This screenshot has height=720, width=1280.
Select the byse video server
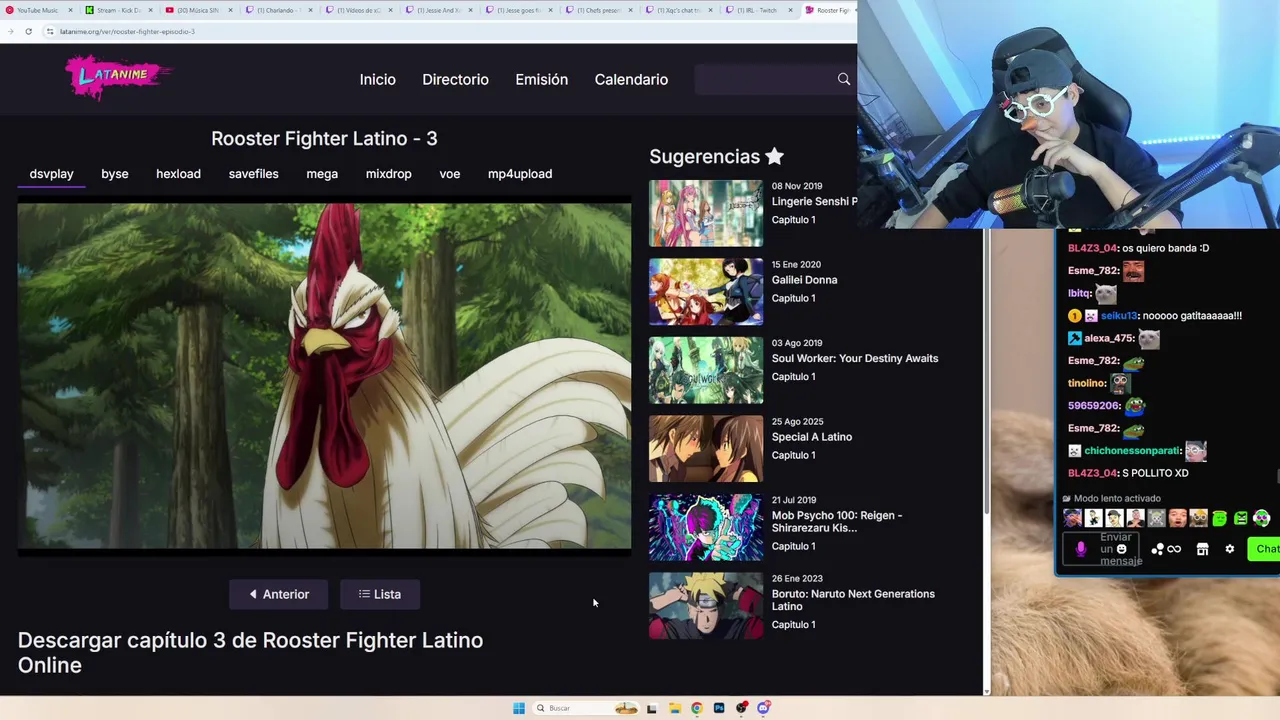(115, 174)
